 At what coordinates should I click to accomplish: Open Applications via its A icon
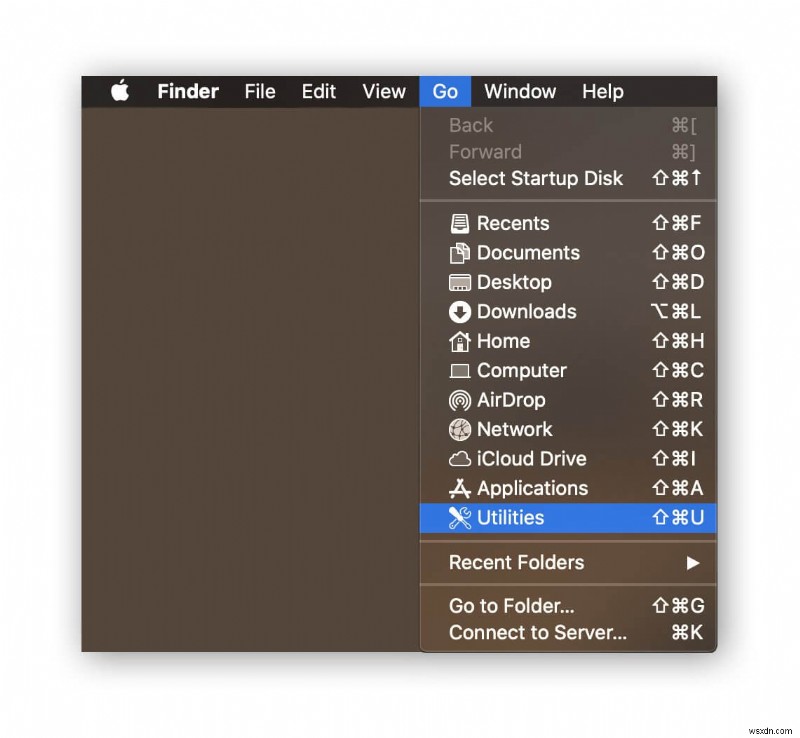(459, 488)
